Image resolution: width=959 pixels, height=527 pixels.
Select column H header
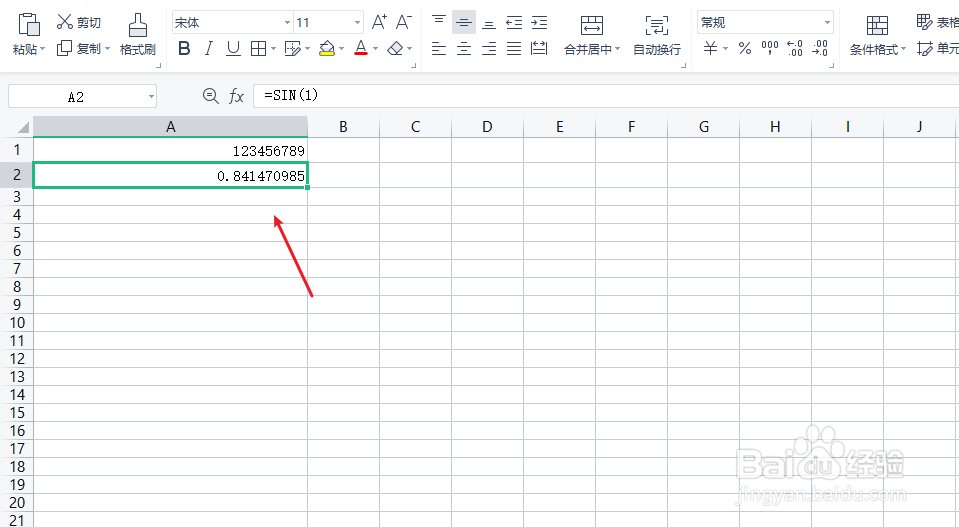(x=775, y=127)
